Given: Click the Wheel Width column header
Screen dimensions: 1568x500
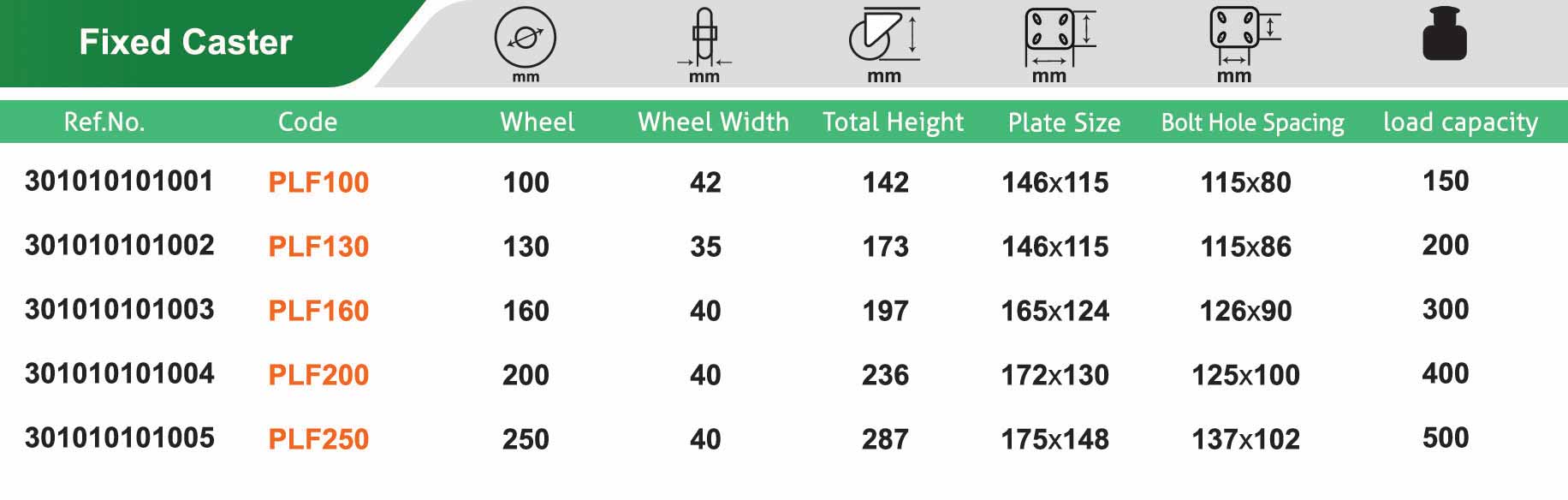Looking at the screenshot, I should coord(713,122).
